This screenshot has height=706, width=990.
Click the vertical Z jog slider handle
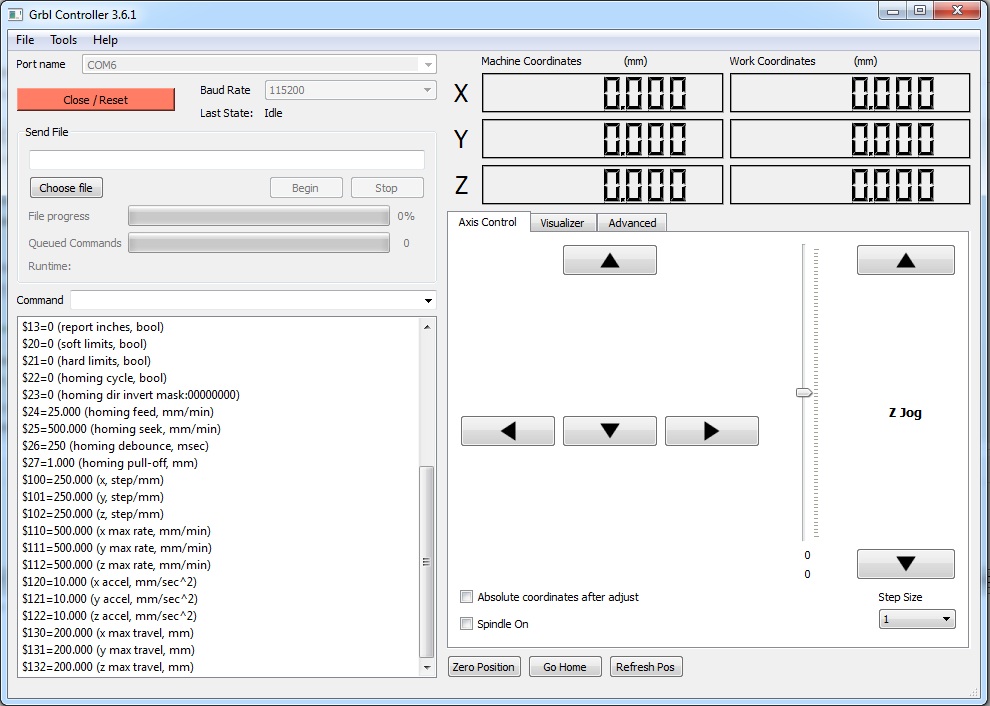[x=804, y=393]
